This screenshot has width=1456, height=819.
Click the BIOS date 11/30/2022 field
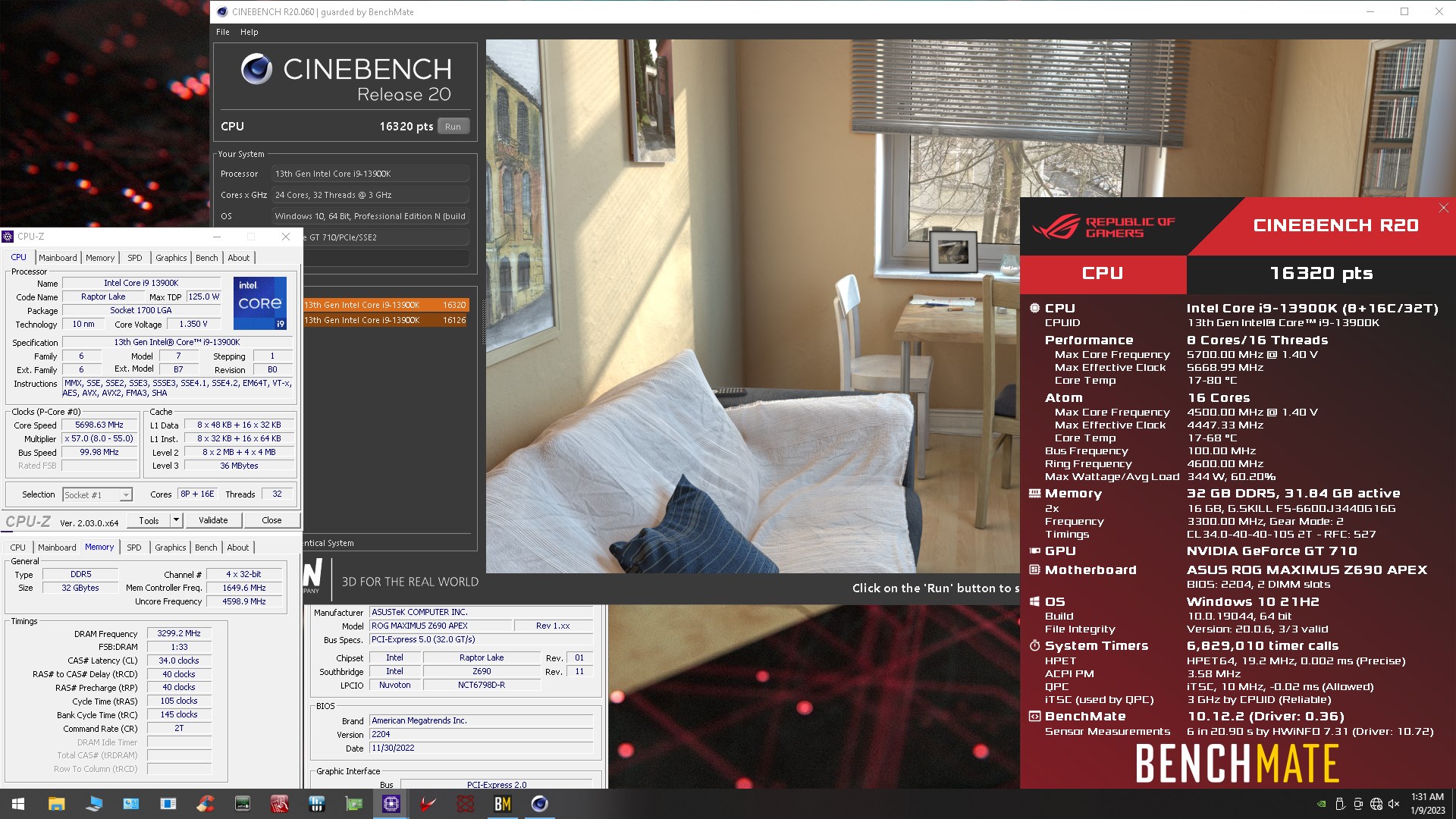482,748
